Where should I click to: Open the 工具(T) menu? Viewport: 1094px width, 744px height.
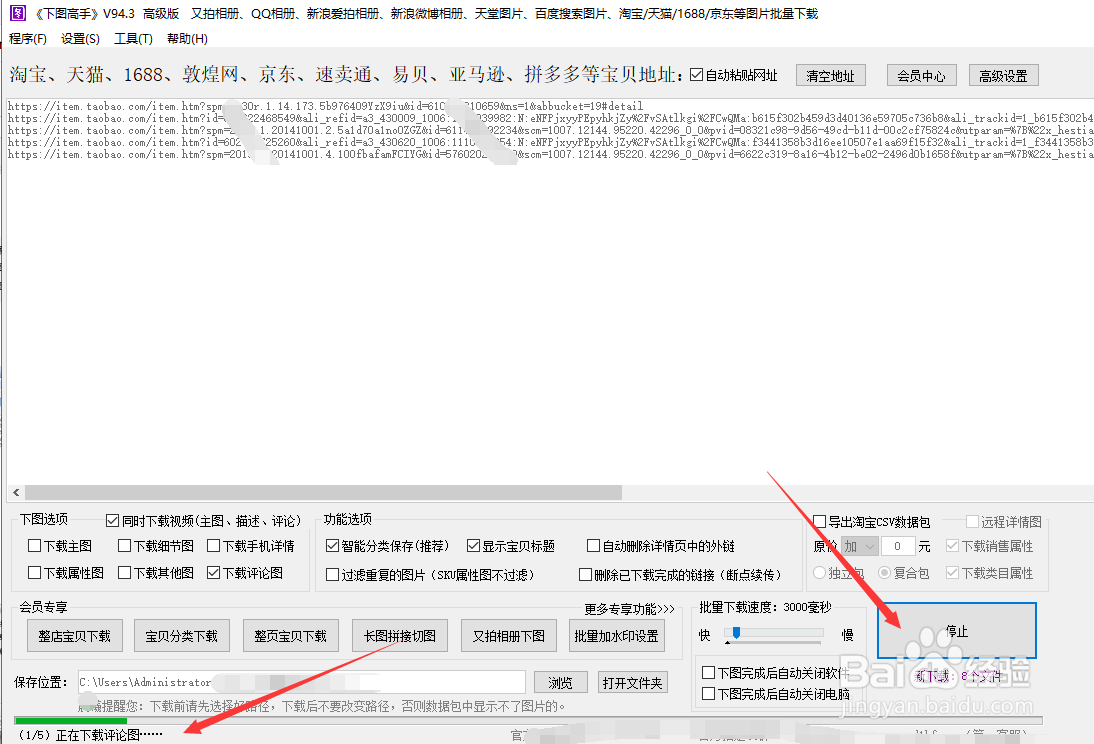[133, 38]
